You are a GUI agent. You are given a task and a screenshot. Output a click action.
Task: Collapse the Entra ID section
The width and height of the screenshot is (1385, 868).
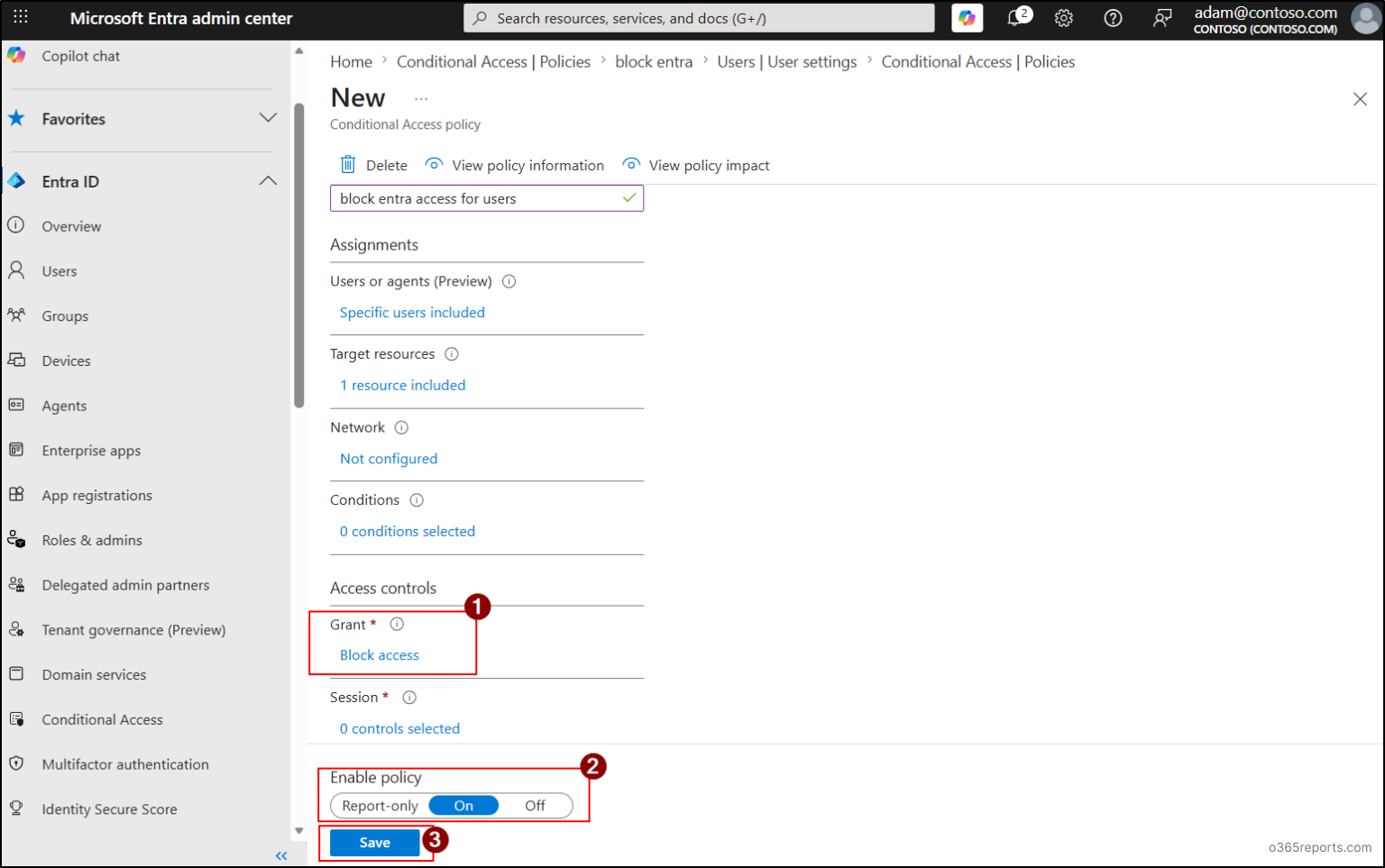click(x=268, y=181)
